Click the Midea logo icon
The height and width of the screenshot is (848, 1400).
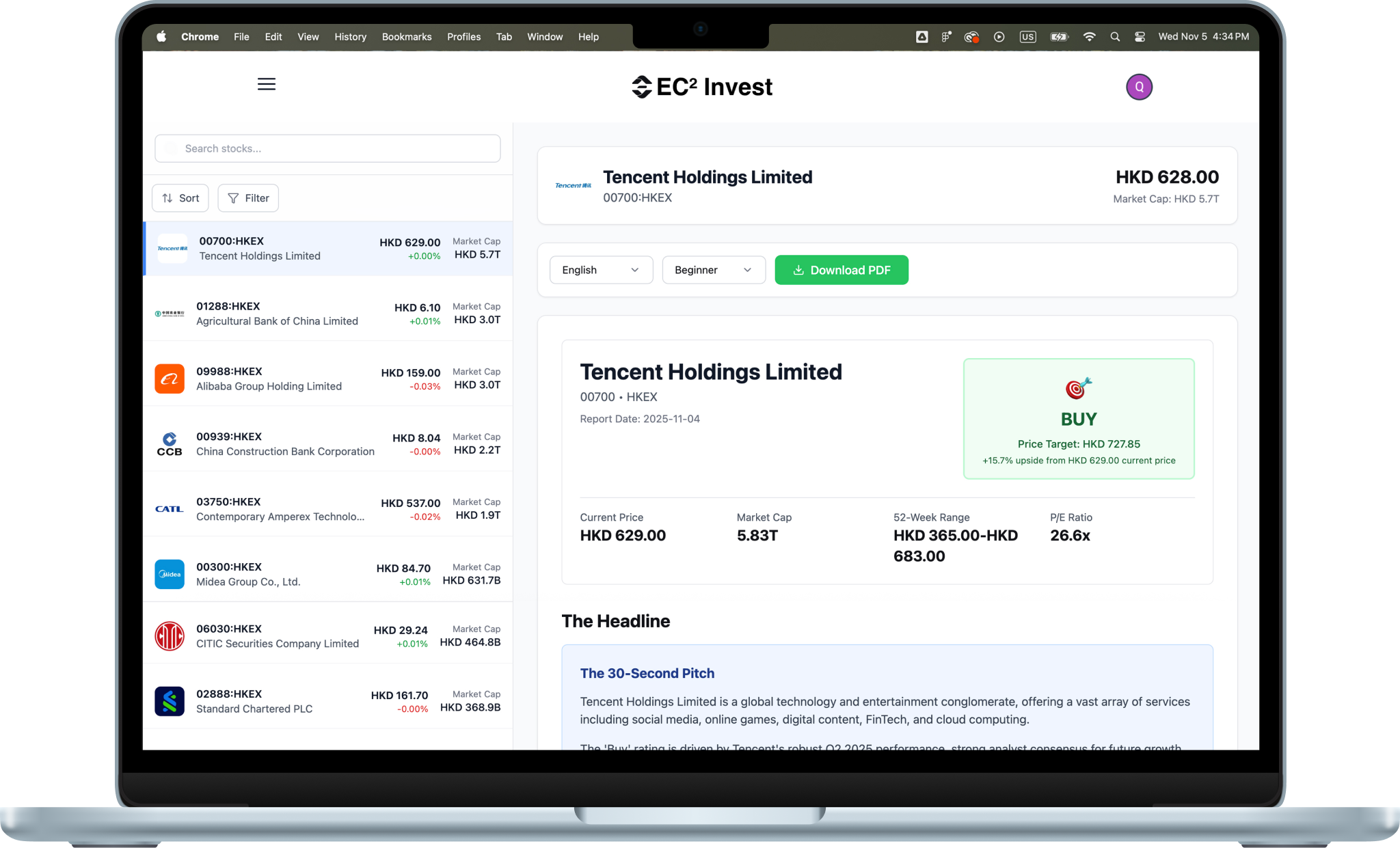(169, 574)
